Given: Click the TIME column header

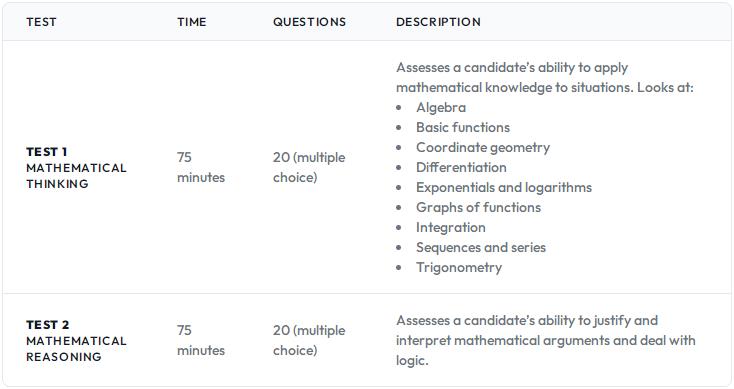Looking at the screenshot, I should tap(191, 22).
